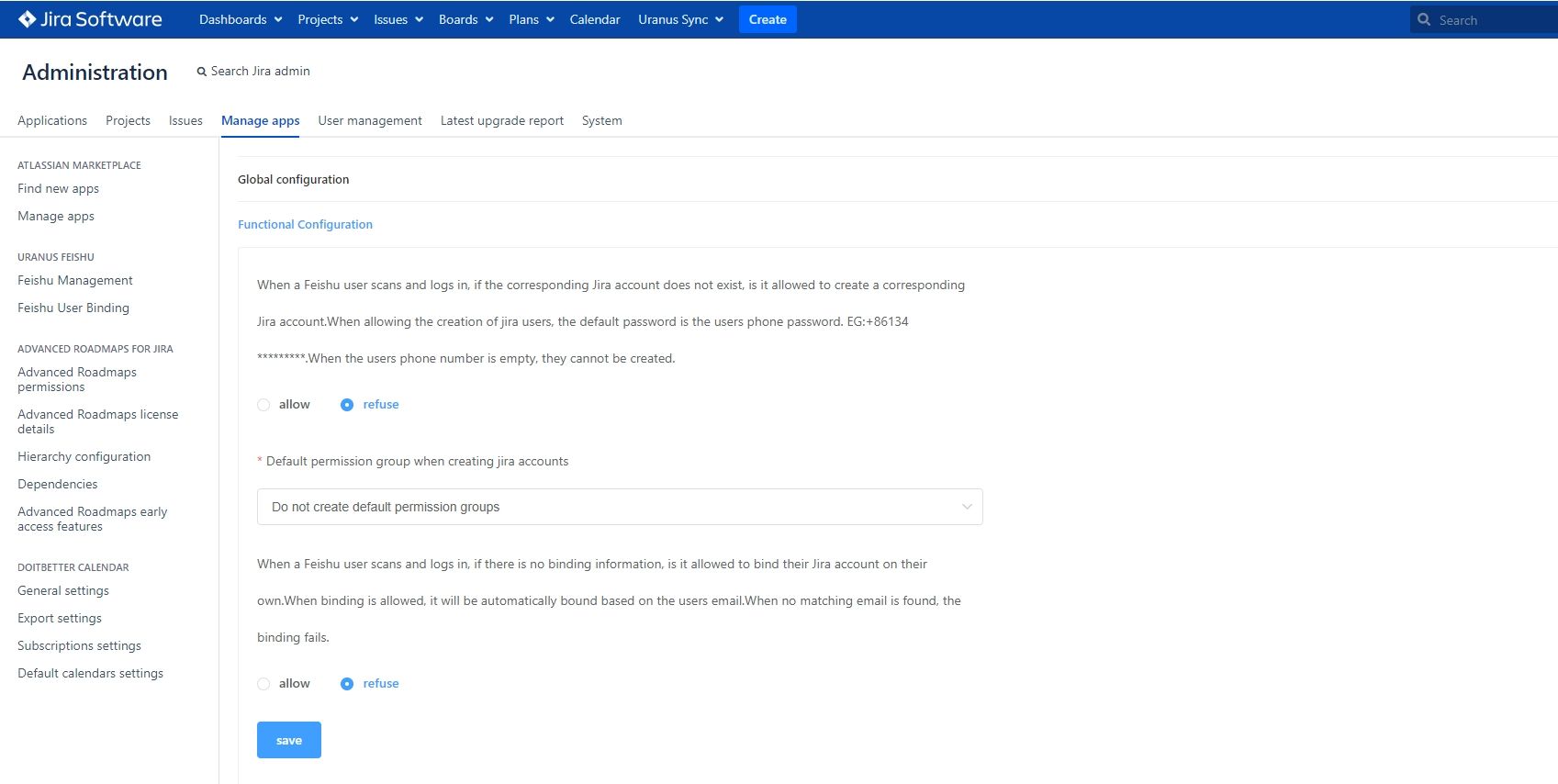The height and width of the screenshot is (784, 1558).
Task: Expand the Plans menu
Action: [x=532, y=19]
